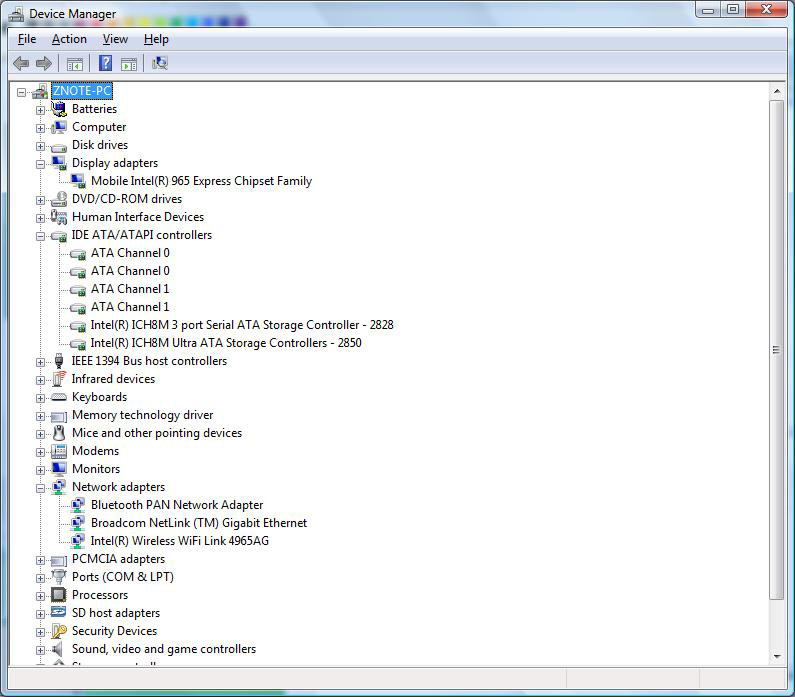
Task: Collapse the Network adapters node
Action: point(40,488)
